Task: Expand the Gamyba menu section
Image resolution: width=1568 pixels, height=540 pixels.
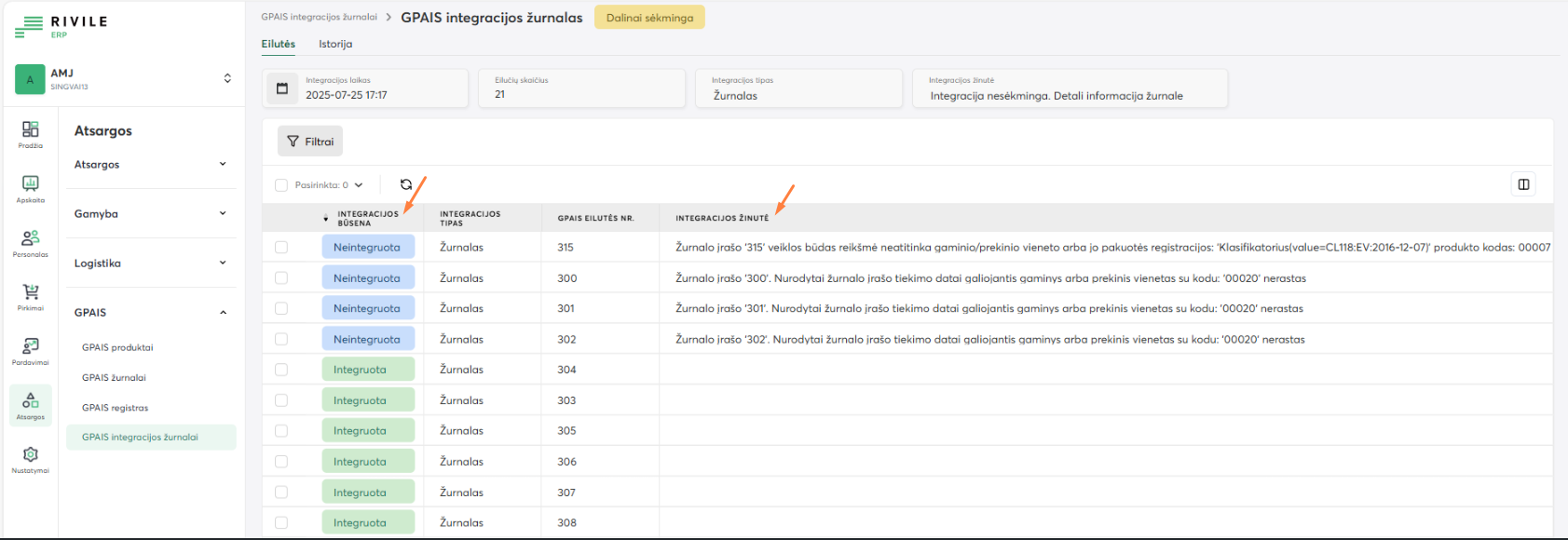Action: pyautogui.click(x=149, y=214)
